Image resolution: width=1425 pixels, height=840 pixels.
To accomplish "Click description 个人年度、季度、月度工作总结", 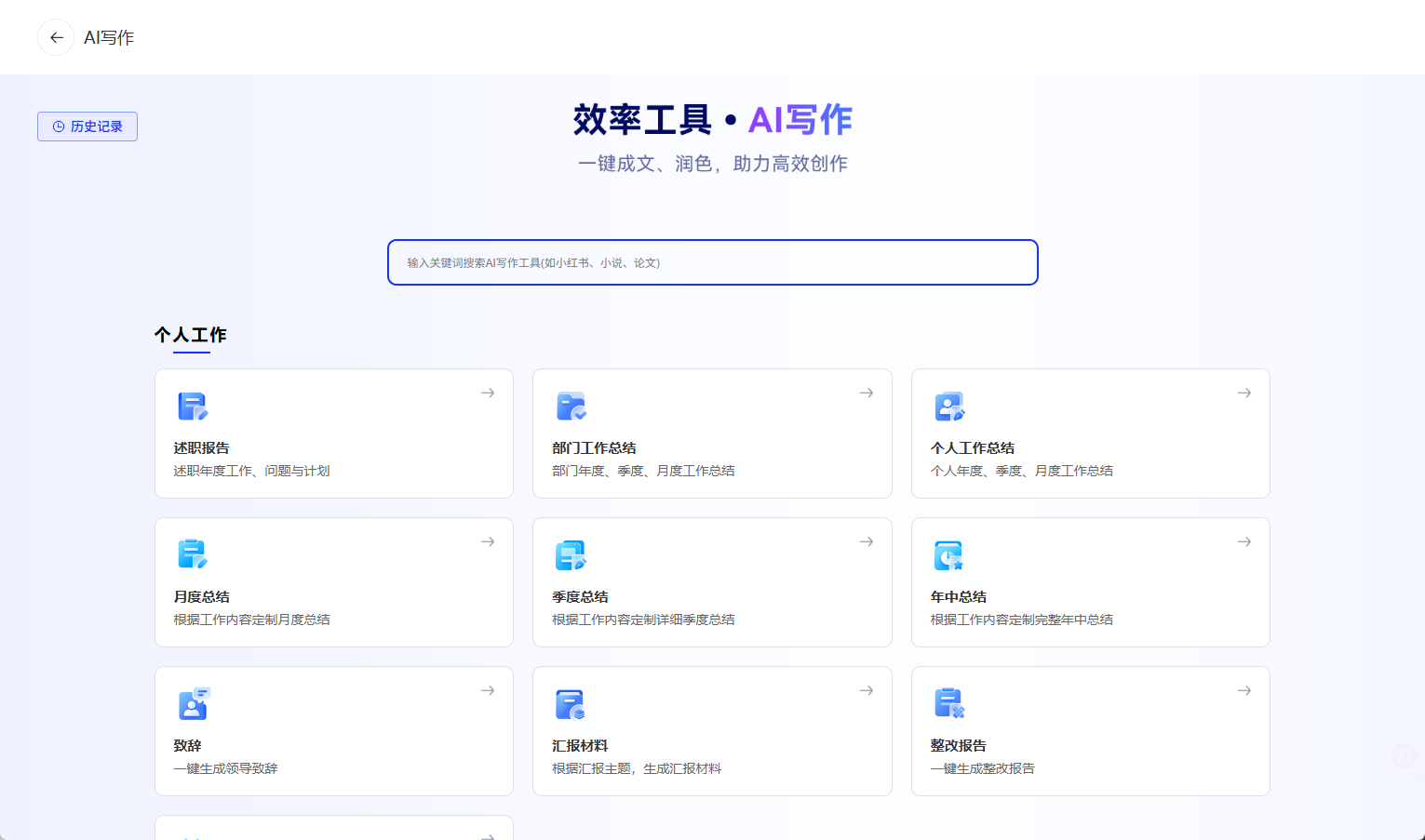I will click(1022, 471).
